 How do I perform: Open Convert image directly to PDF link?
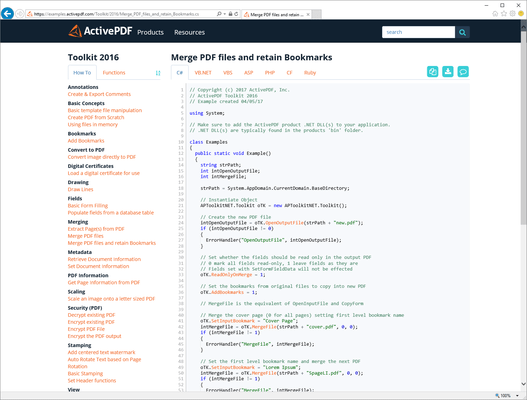(x=102, y=157)
